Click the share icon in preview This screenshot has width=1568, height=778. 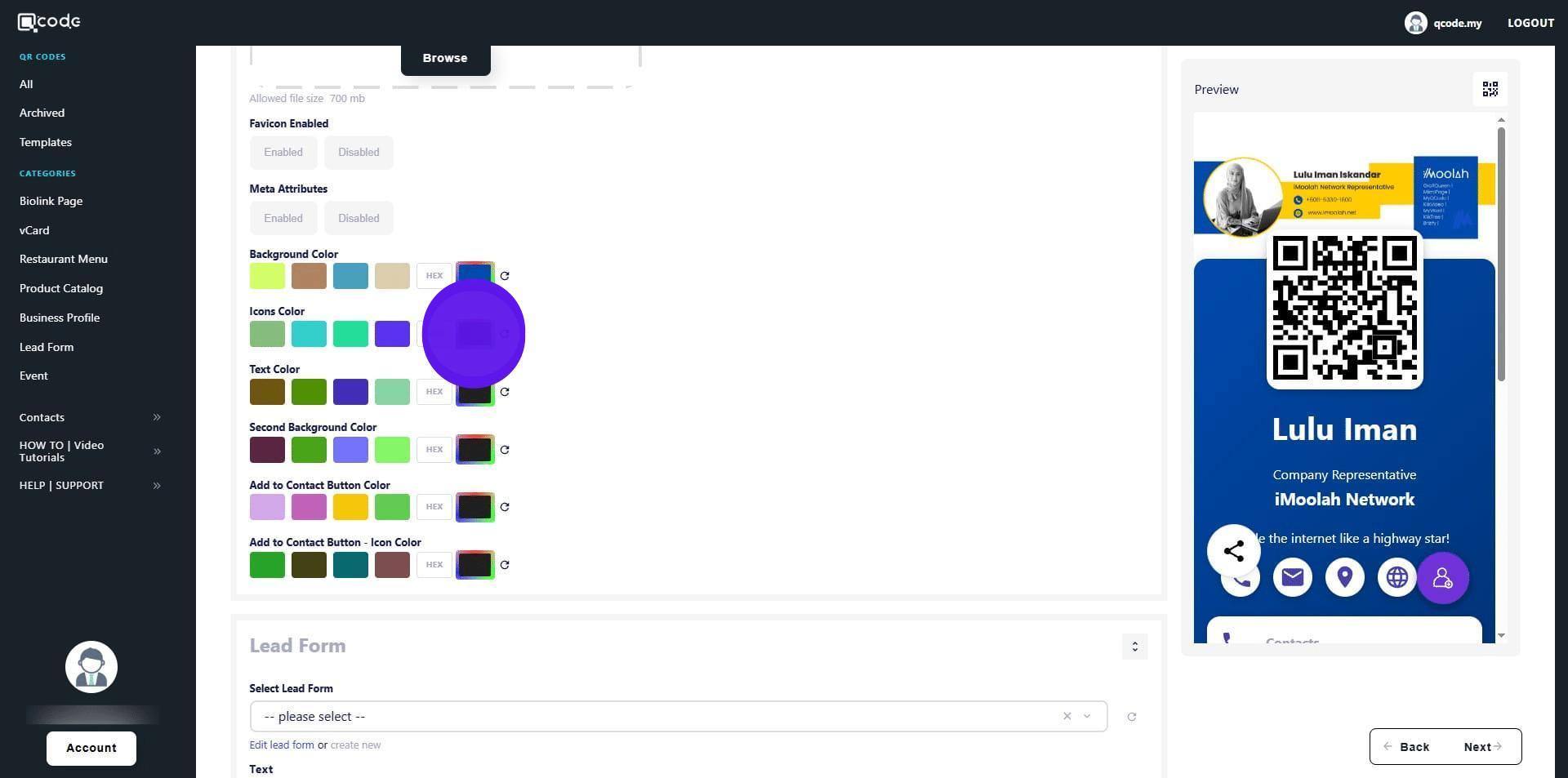(1234, 551)
